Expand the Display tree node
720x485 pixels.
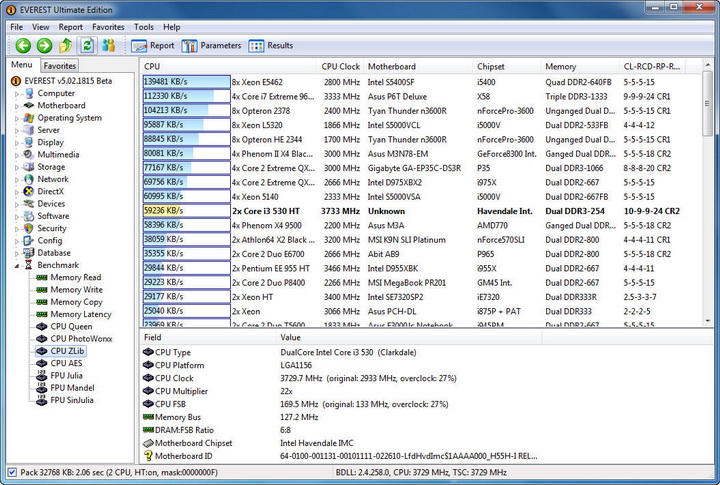pyautogui.click(x=17, y=143)
